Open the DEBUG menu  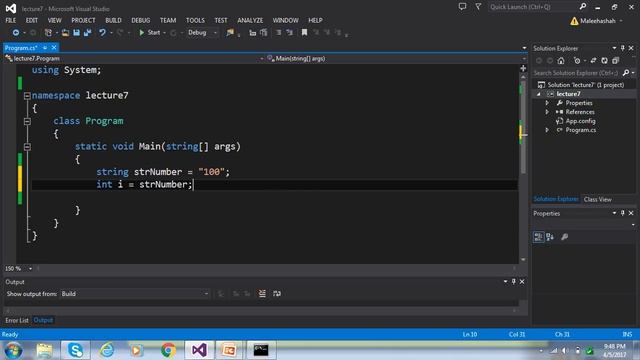tap(141, 20)
